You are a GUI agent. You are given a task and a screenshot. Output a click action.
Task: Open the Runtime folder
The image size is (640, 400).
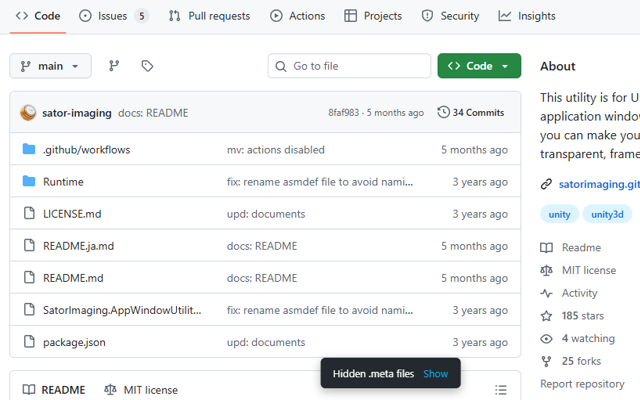[63, 182]
